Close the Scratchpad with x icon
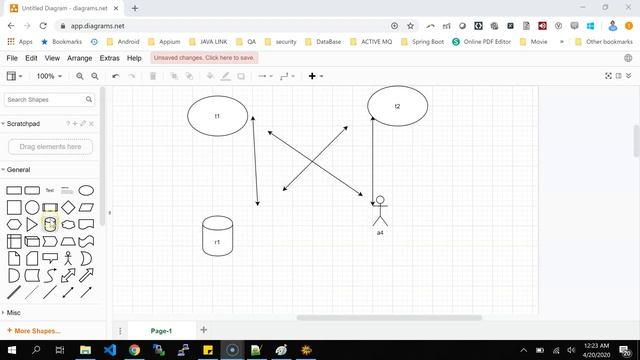The width and height of the screenshot is (640, 360). [91, 124]
